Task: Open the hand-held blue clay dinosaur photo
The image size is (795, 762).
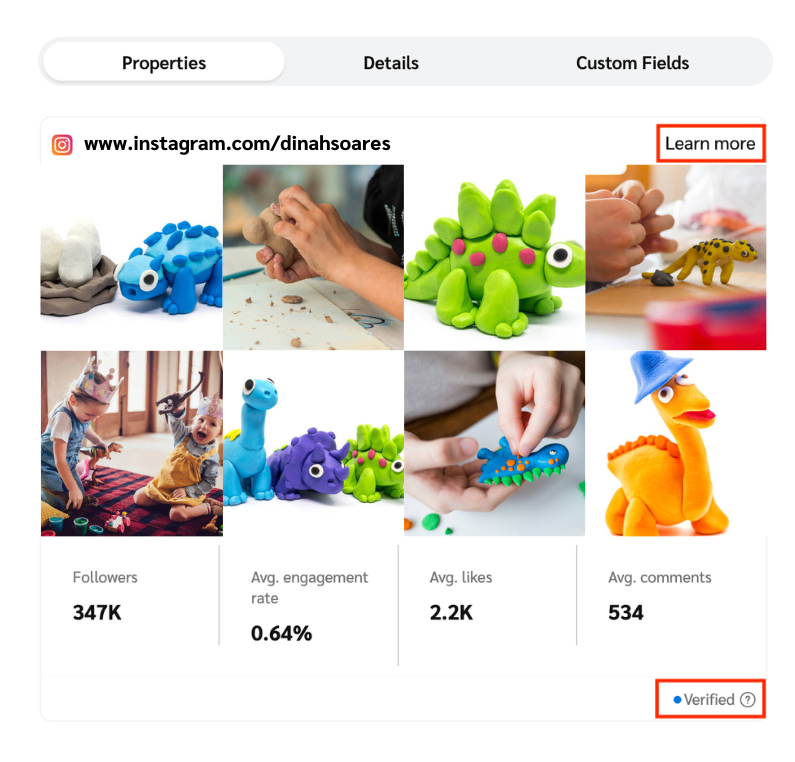Action: coord(494,443)
